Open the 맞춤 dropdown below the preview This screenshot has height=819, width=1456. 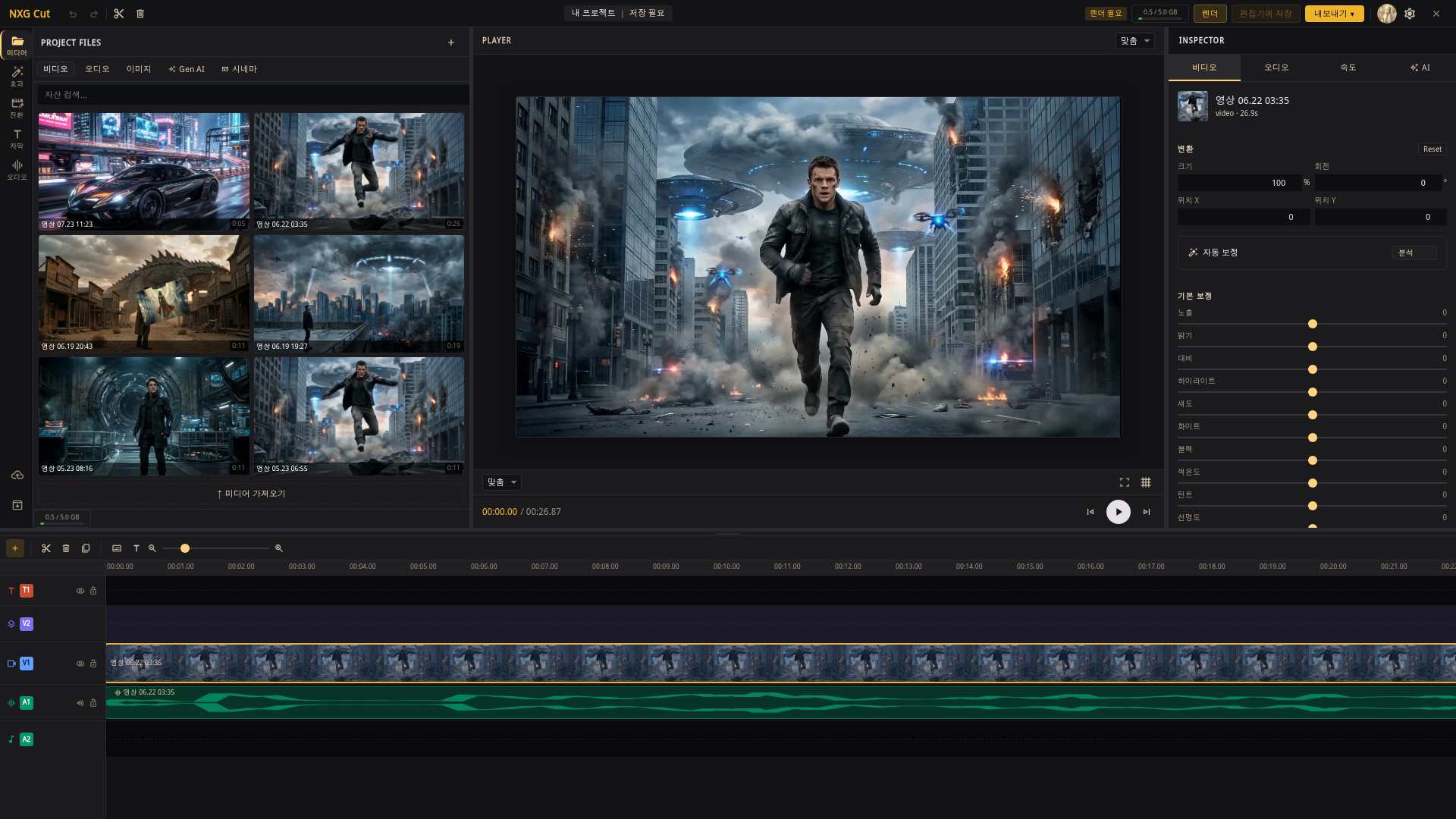point(501,482)
